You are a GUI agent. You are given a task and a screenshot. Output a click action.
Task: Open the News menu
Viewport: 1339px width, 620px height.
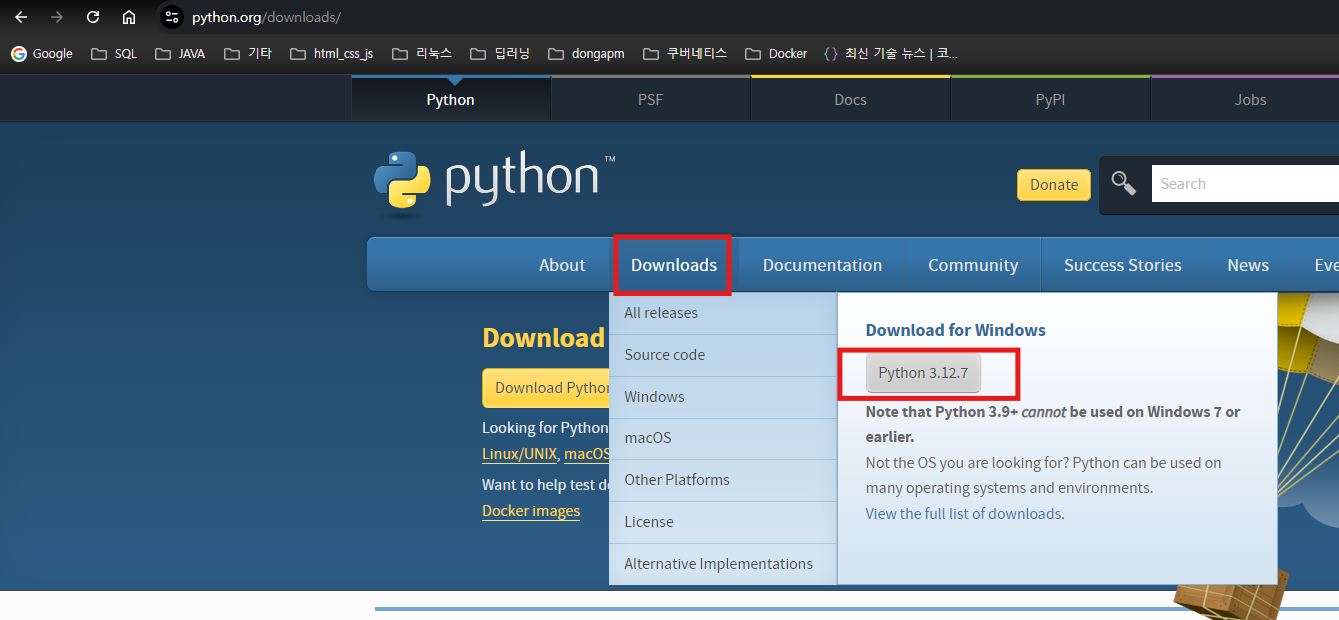point(1248,265)
